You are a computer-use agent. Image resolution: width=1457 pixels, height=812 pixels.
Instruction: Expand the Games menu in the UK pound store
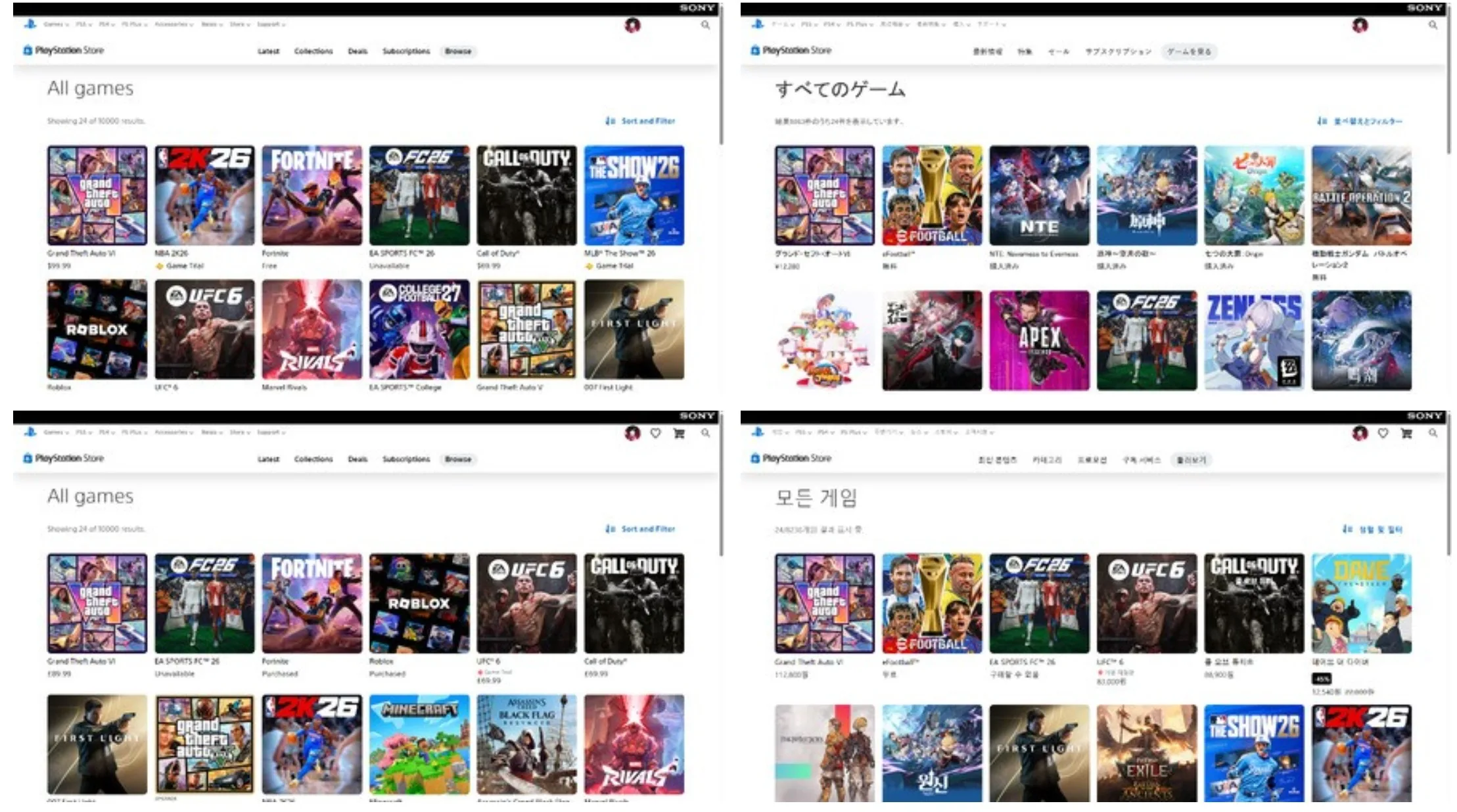point(55,432)
